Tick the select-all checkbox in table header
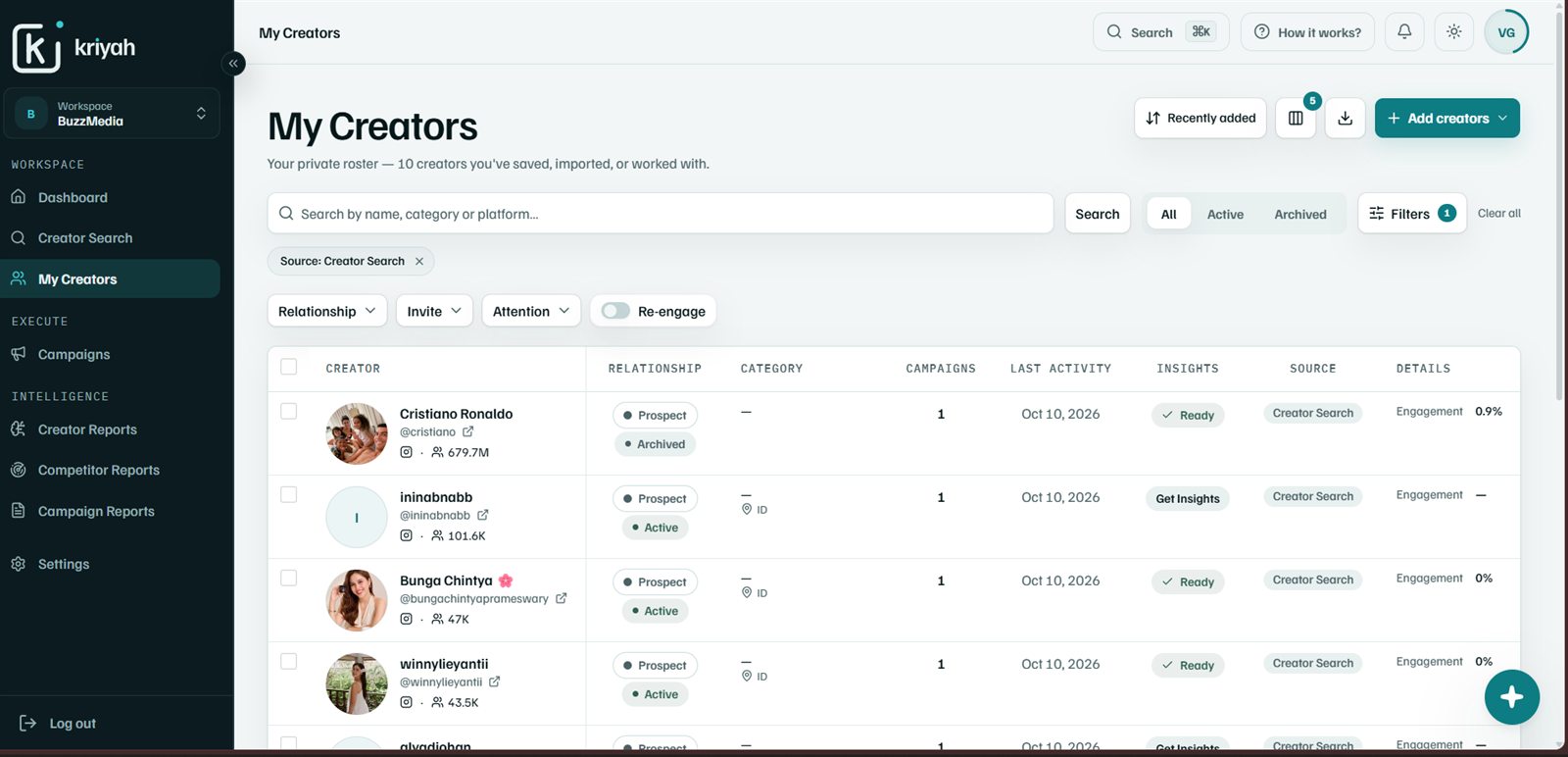This screenshot has width=1568, height=757. point(289,367)
